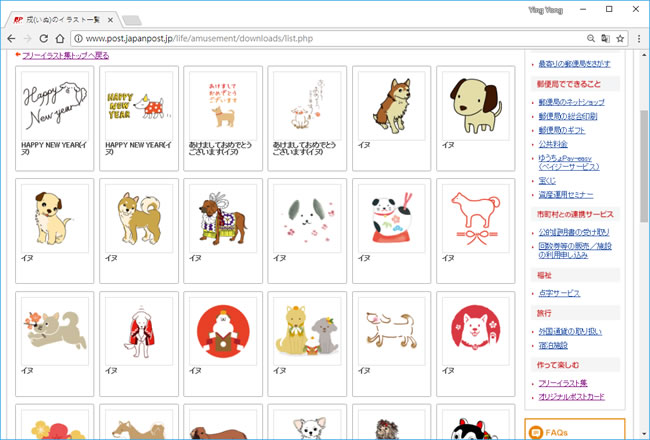Open 公的証明書の受け取り link

574,232
